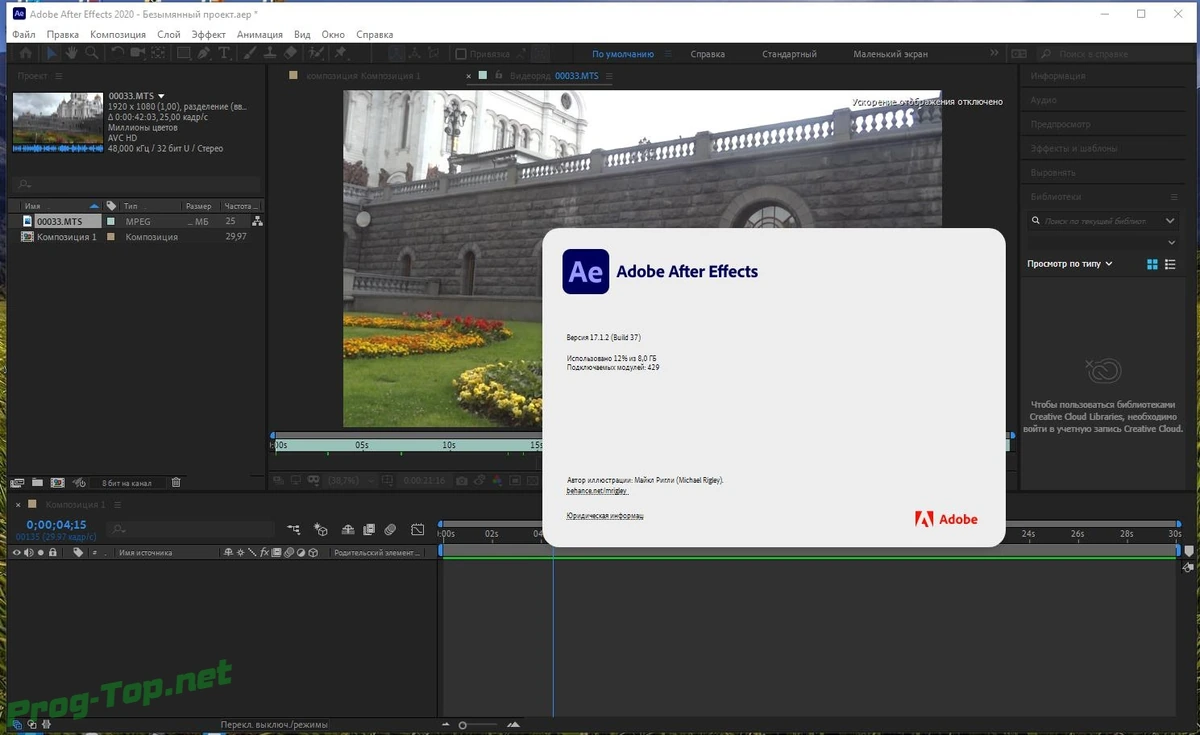Select the Rectangle shape tool
Screen dimensions: 1200x735
pos(184,53)
